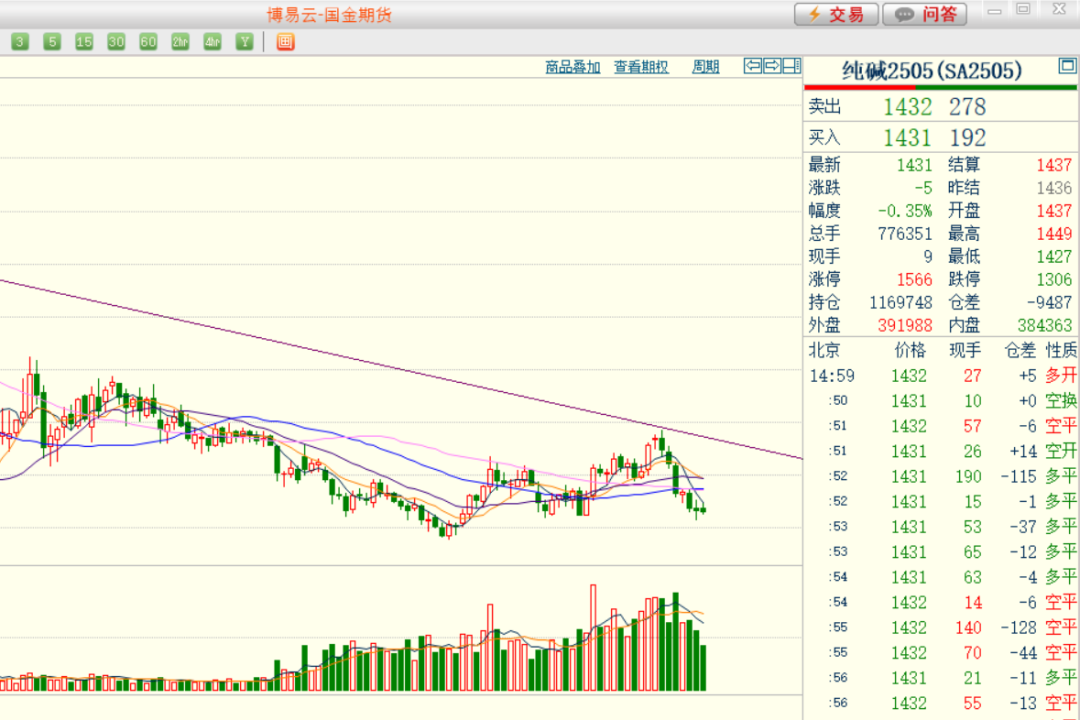Switch chart to 3-minute period
The width and height of the screenshot is (1080, 720).
(20, 41)
